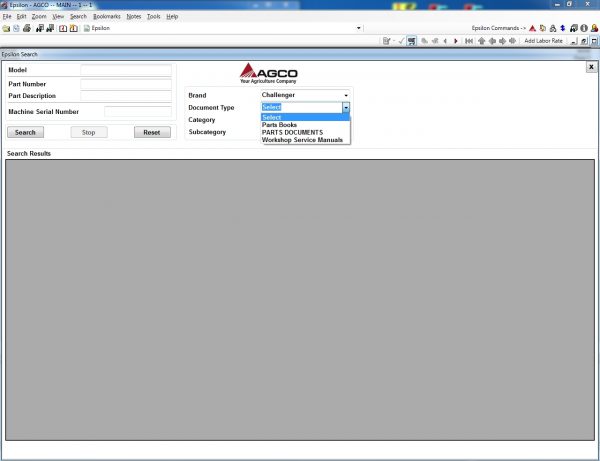Click the copy documents Epsilon command icon
This screenshot has height=461, width=600.
(x=543, y=28)
